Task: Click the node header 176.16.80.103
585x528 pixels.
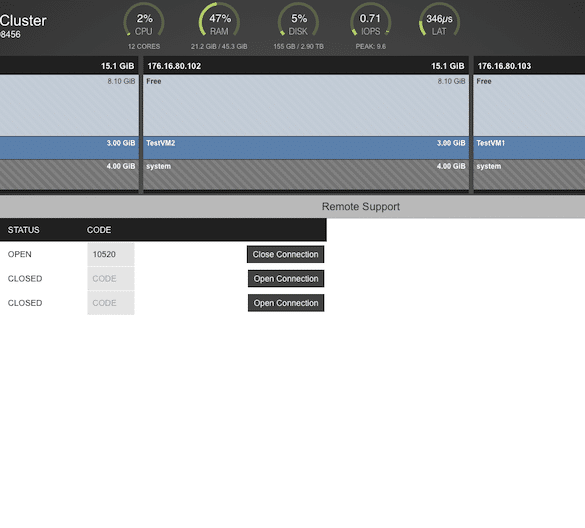Action: point(529,66)
